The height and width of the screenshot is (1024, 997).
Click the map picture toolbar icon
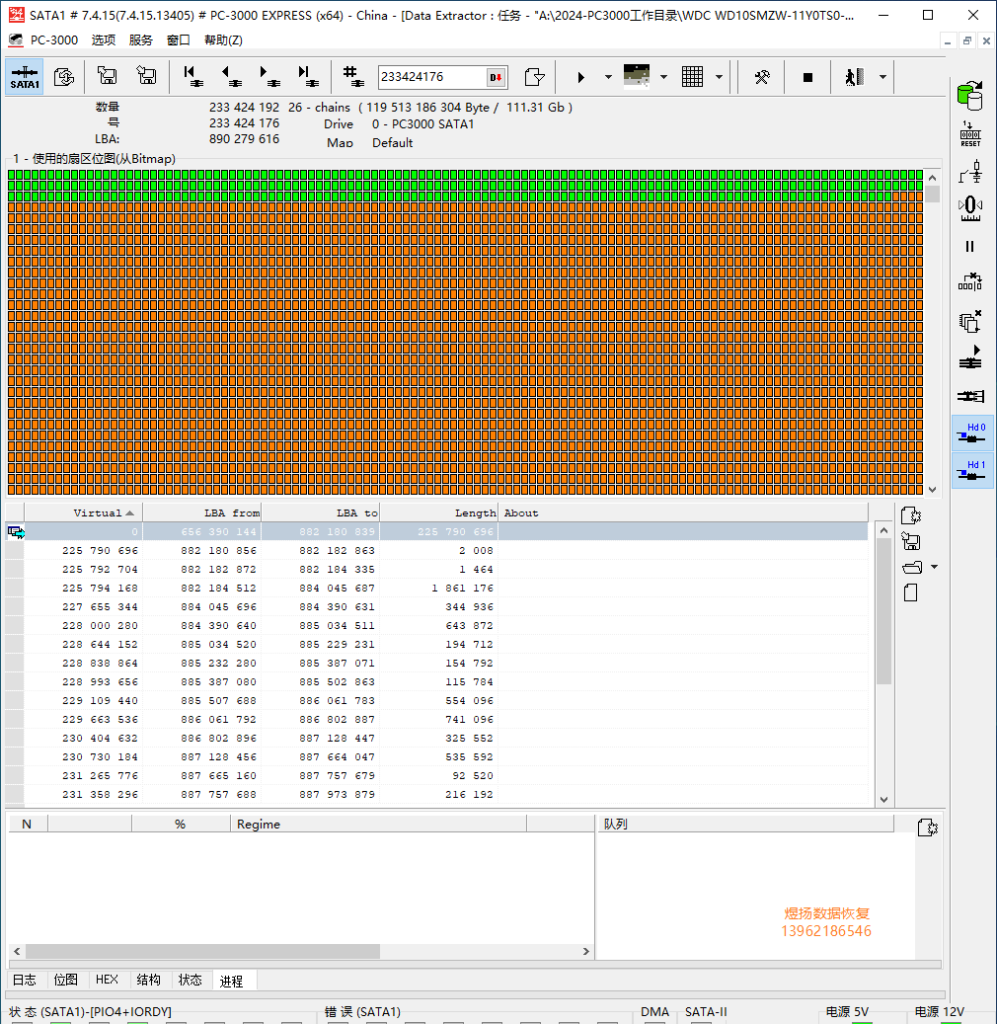pyautogui.click(x=637, y=76)
